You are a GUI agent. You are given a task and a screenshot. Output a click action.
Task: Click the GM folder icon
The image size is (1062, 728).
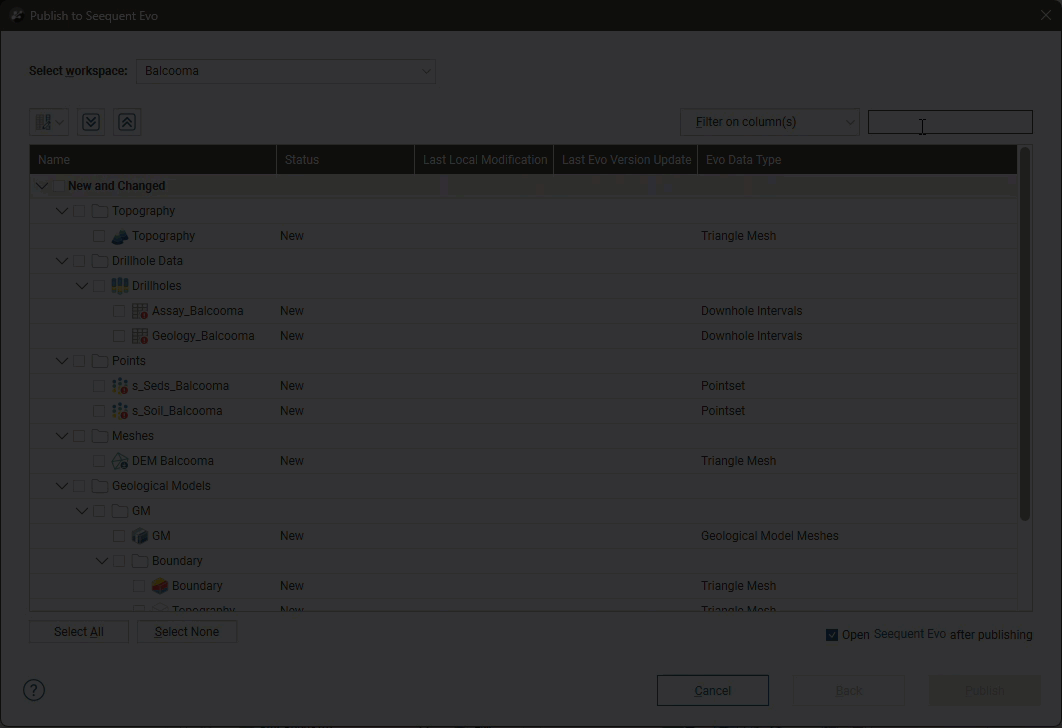click(x=120, y=511)
